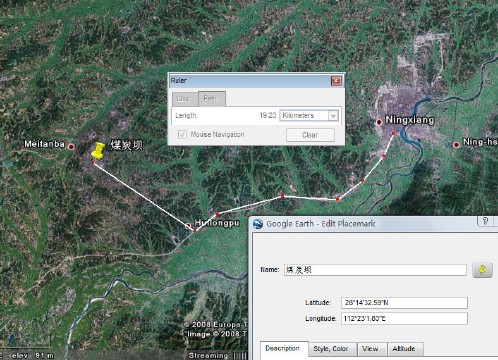Click the yellow pushpin placemark on map
This screenshot has height=360, width=498.
[97, 150]
